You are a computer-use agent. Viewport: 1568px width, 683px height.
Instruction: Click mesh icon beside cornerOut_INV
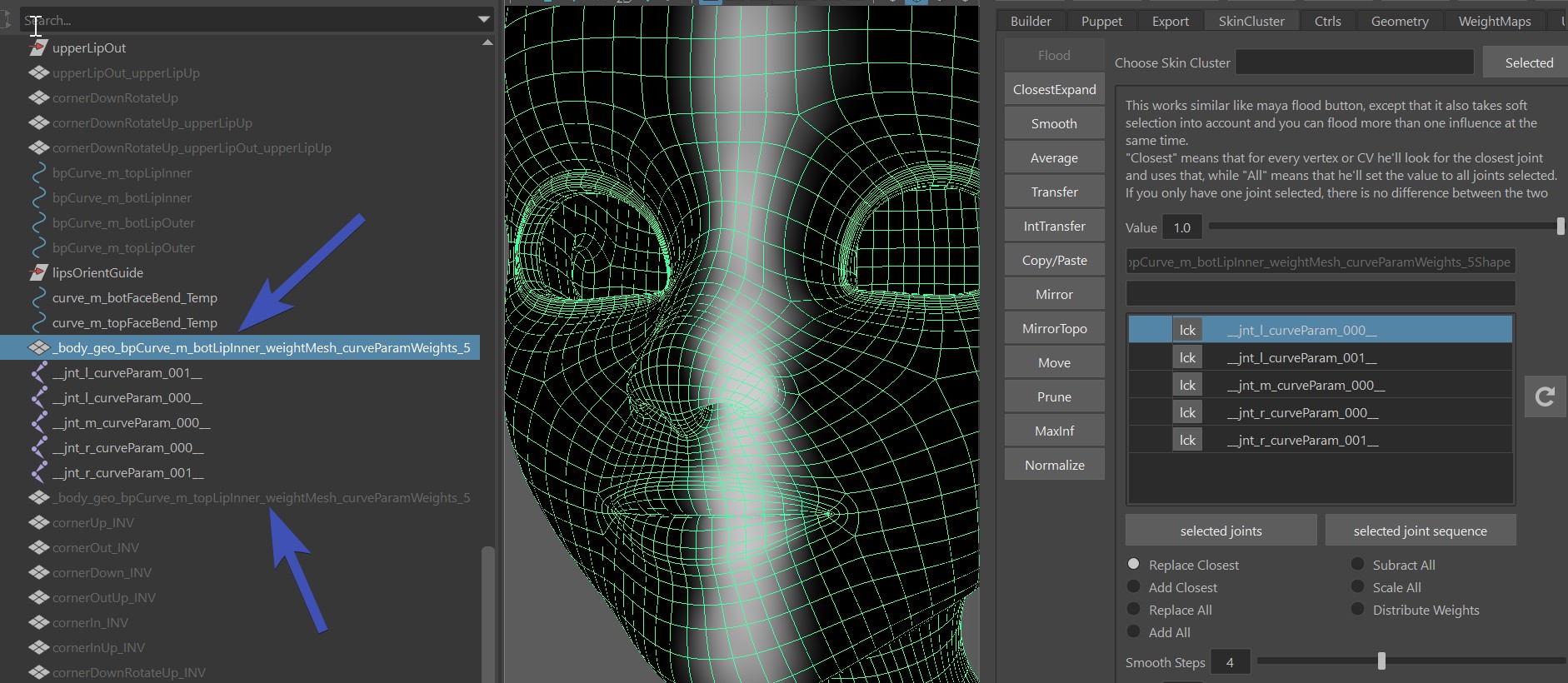click(x=38, y=548)
